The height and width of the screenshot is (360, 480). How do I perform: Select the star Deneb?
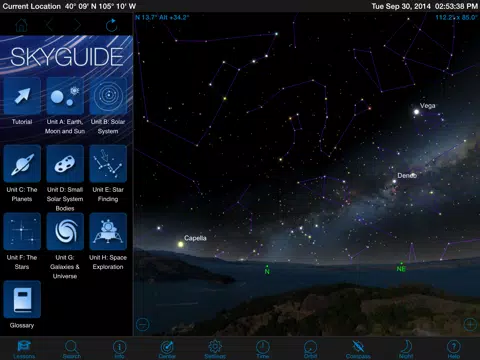[395, 181]
